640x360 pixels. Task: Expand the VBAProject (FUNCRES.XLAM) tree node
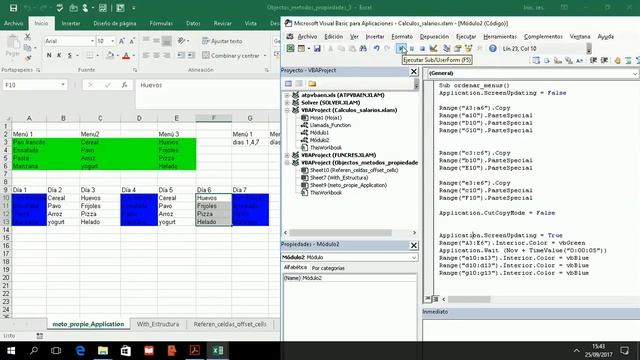(x=287, y=155)
